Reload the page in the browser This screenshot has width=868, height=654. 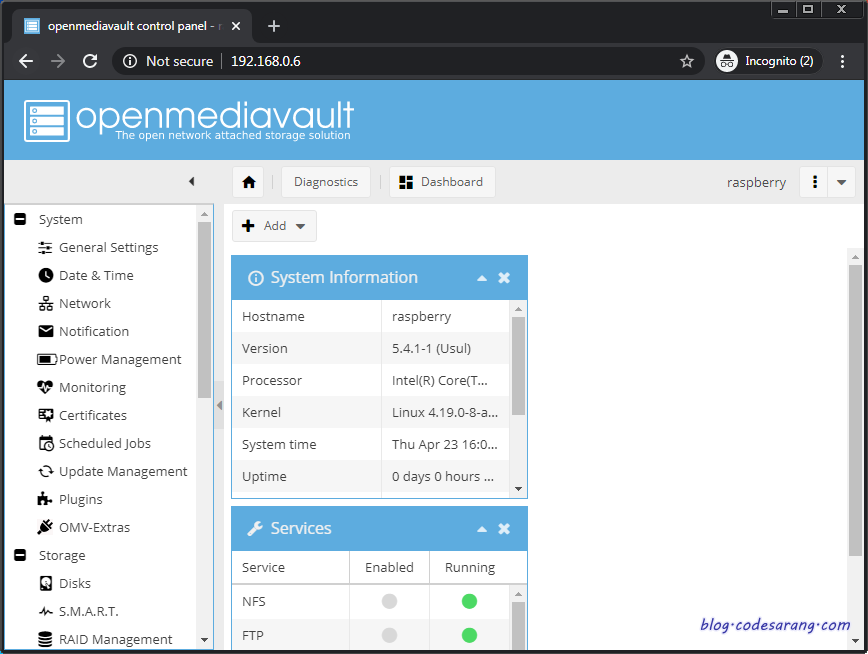[90, 61]
